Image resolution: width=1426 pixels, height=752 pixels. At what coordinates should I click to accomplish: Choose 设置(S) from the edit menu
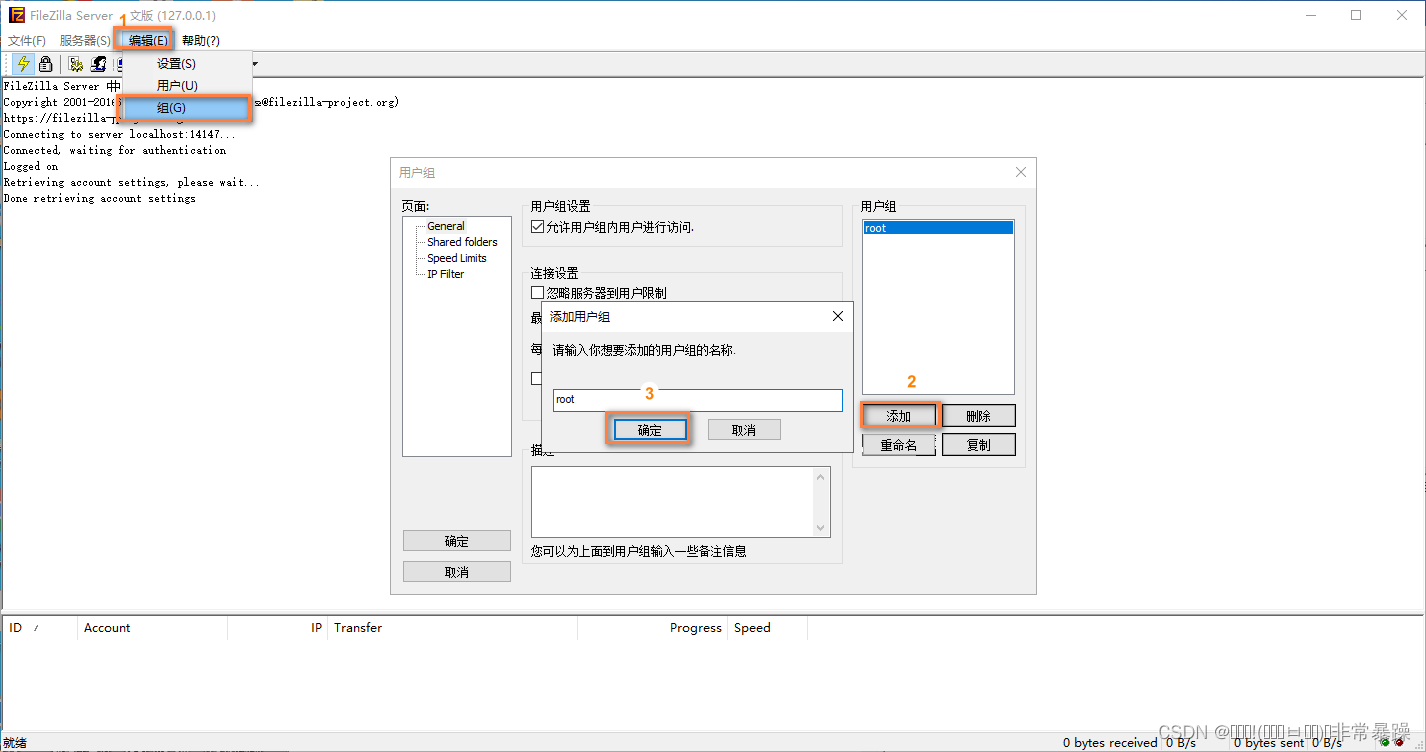click(x=185, y=64)
